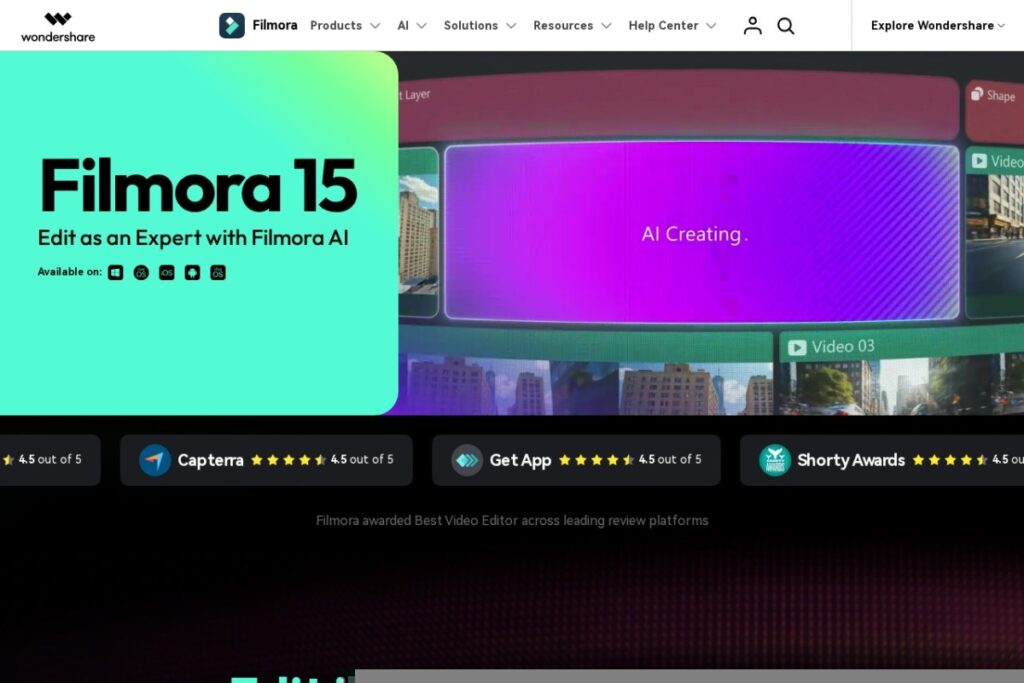
Task: Click 'Filmora awarded Best Video Editor' caption
Action: click(x=512, y=520)
